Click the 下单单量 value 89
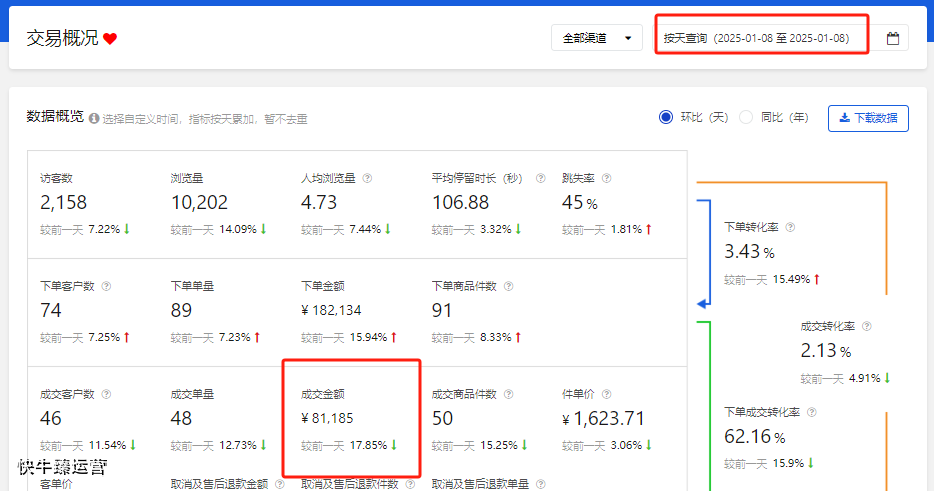The image size is (934, 491). pos(181,310)
